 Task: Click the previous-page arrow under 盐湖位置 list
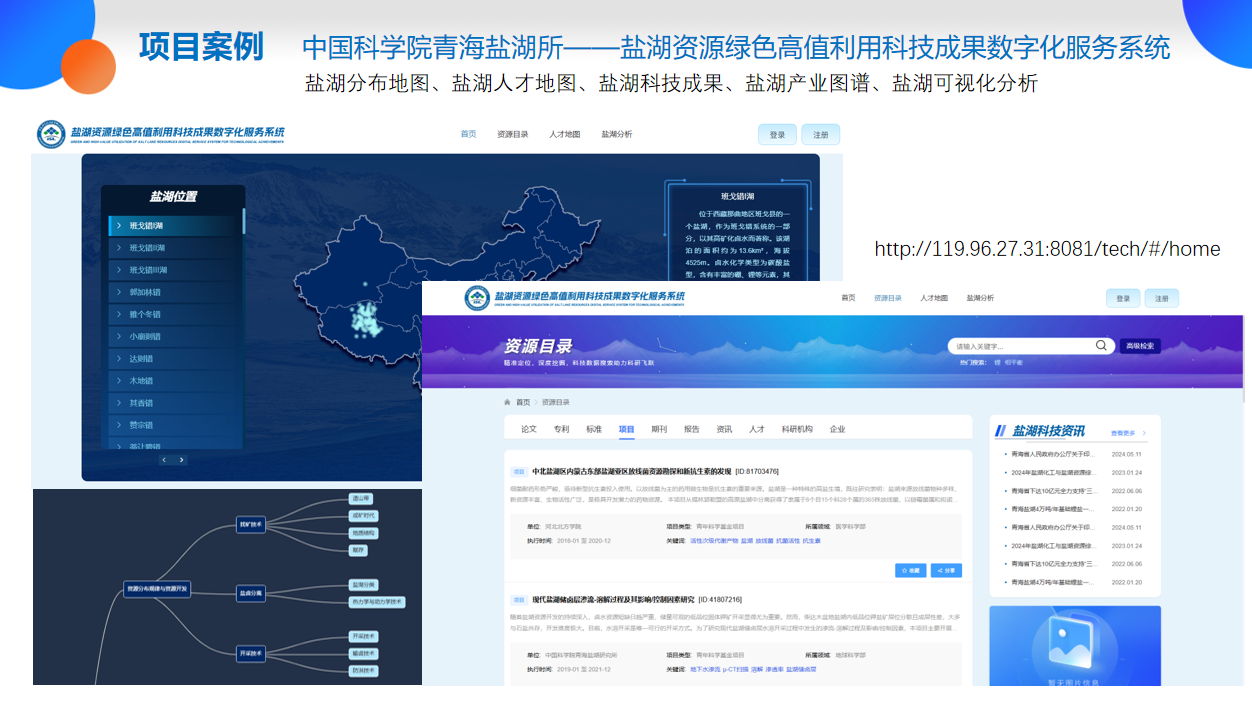165,460
